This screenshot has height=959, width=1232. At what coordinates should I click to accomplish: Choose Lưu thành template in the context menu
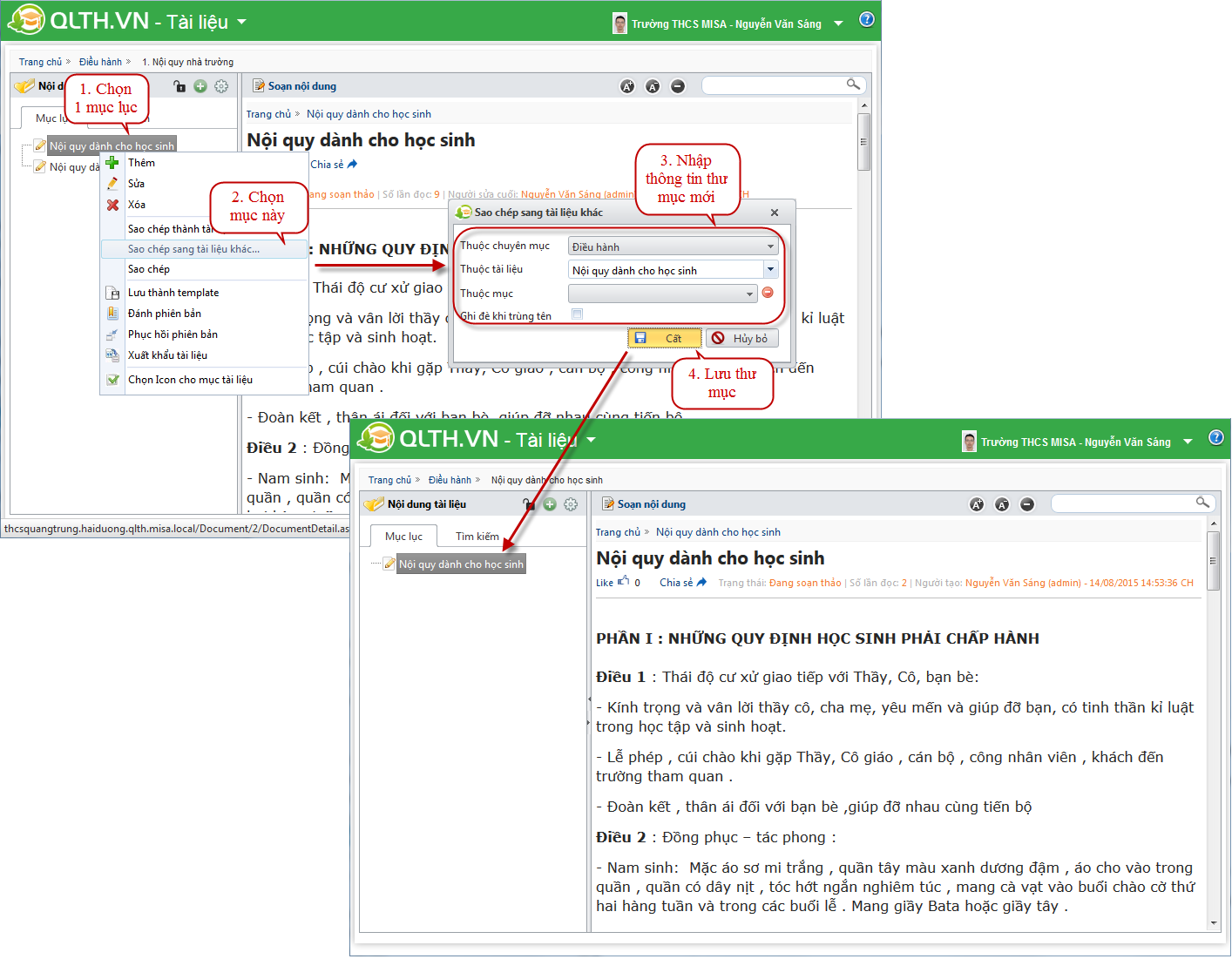pos(204,293)
